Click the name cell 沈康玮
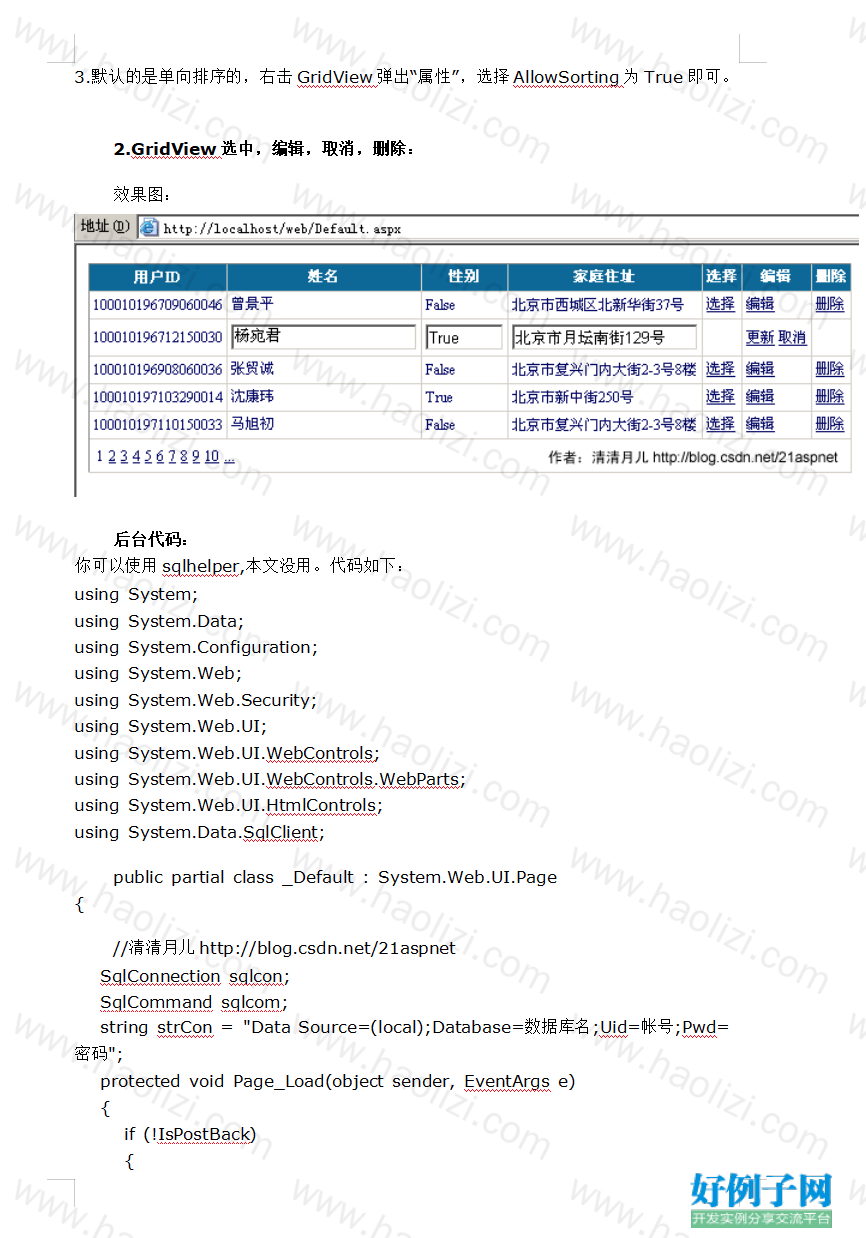The width and height of the screenshot is (866, 1238). pos(252,397)
